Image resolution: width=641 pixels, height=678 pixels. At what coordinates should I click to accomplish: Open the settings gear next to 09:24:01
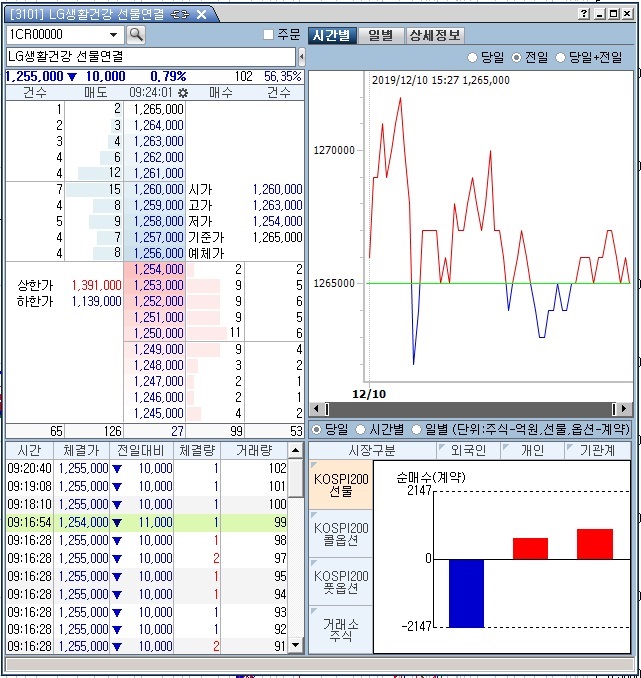(183, 92)
